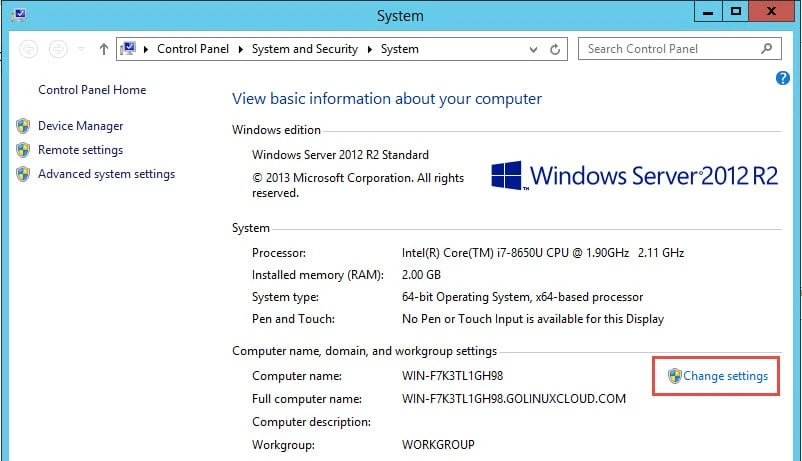Image resolution: width=802 pixels, height=461 pixels.
Task: Select full computer name WIN-F7K3TL1GH98.GOLINUXCLOUD.COM
Action: [x=514, y=399]
